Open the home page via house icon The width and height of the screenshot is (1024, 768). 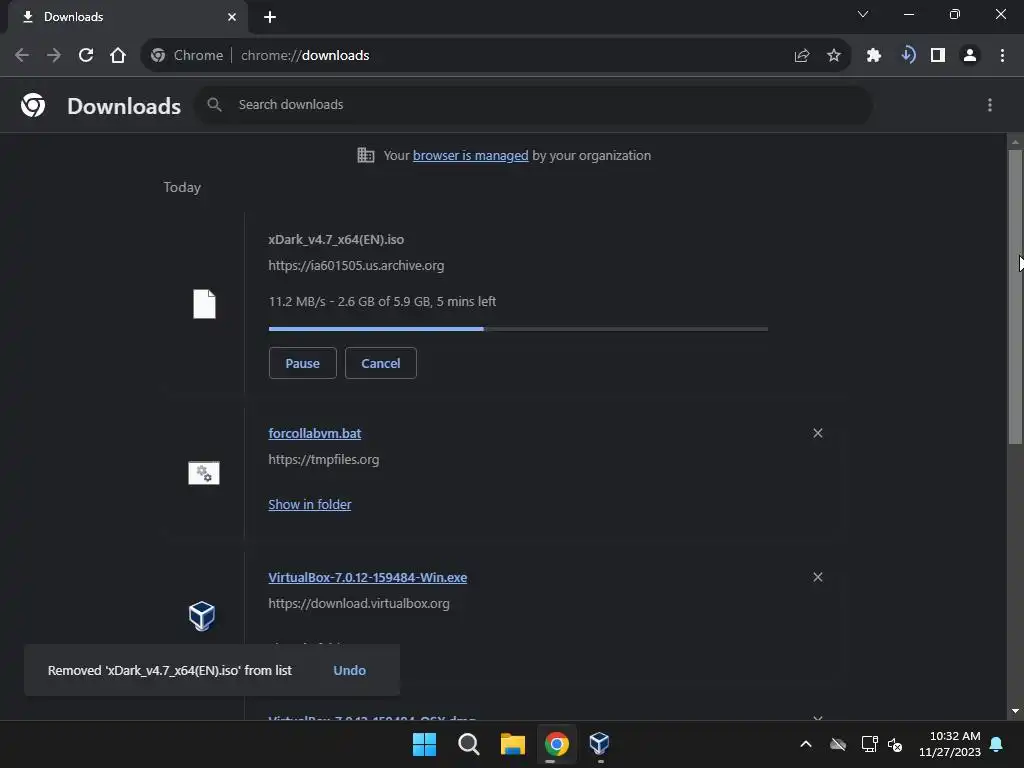pos(118,56)
